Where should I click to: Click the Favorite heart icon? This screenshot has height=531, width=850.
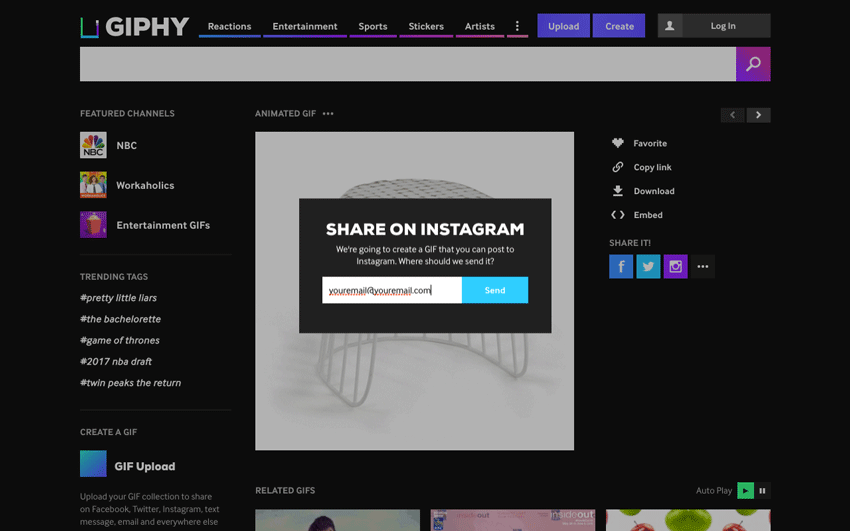point(617,143)
